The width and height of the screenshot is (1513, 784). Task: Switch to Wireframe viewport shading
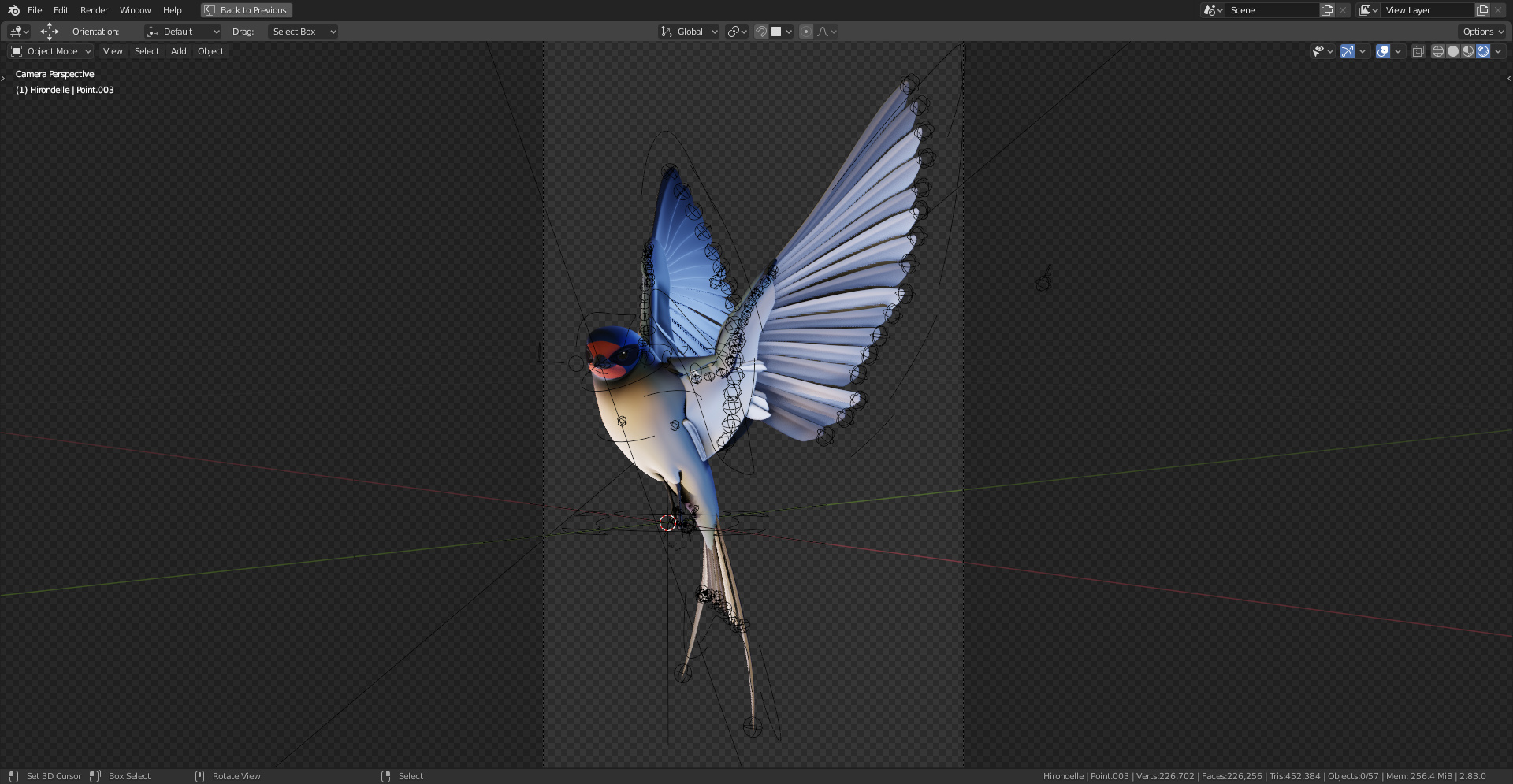[1438, 51]
